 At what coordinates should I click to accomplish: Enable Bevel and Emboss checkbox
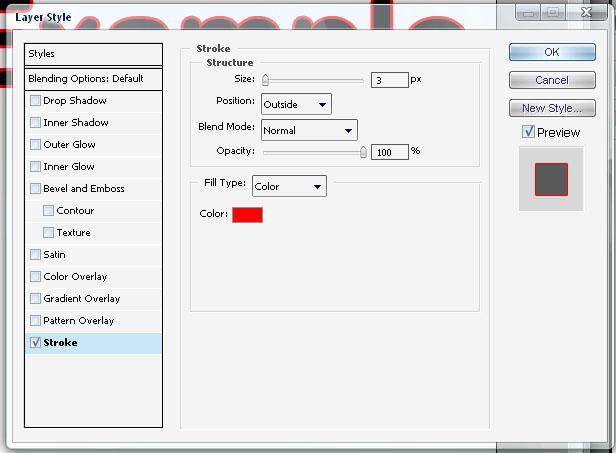point(35,189)
